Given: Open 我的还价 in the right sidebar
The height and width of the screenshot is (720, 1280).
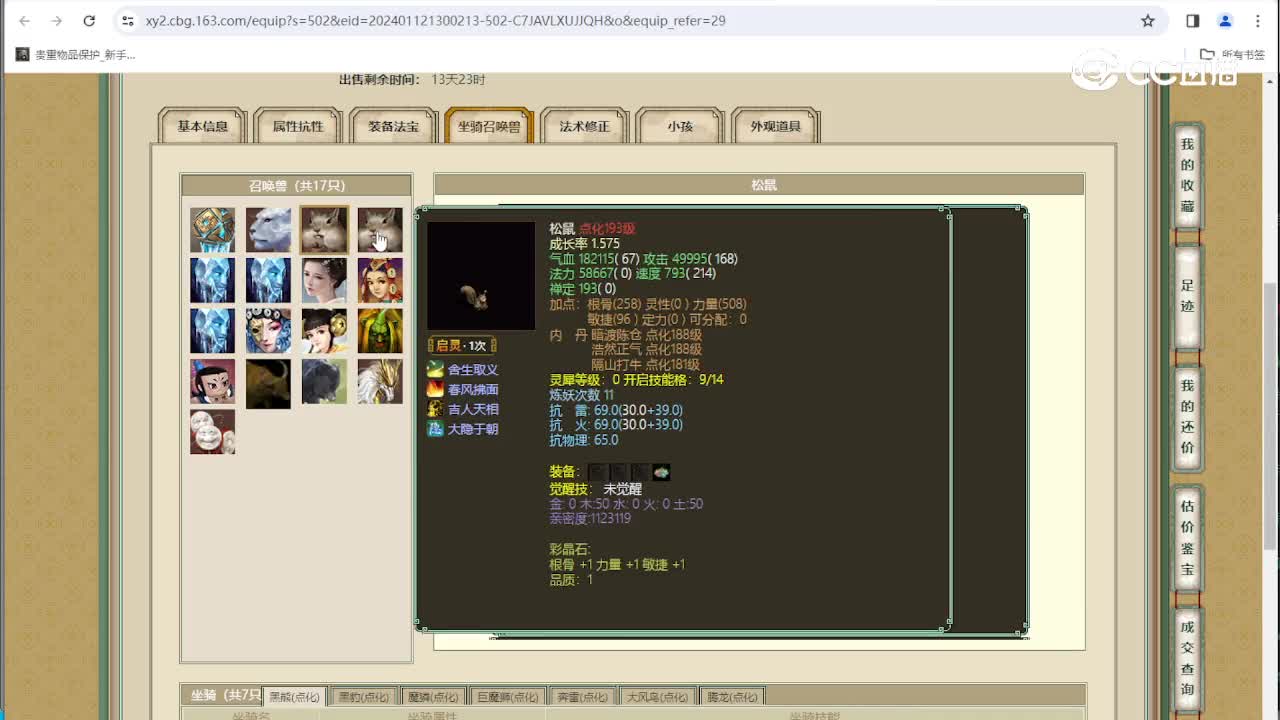Looking at the screenshot, I should click(x=1187, y=417).
